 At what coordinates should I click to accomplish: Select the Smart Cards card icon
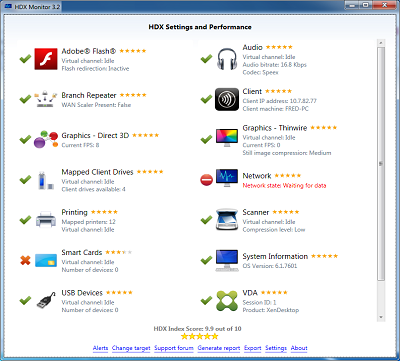pyautogui.click(x=46, y=260)
